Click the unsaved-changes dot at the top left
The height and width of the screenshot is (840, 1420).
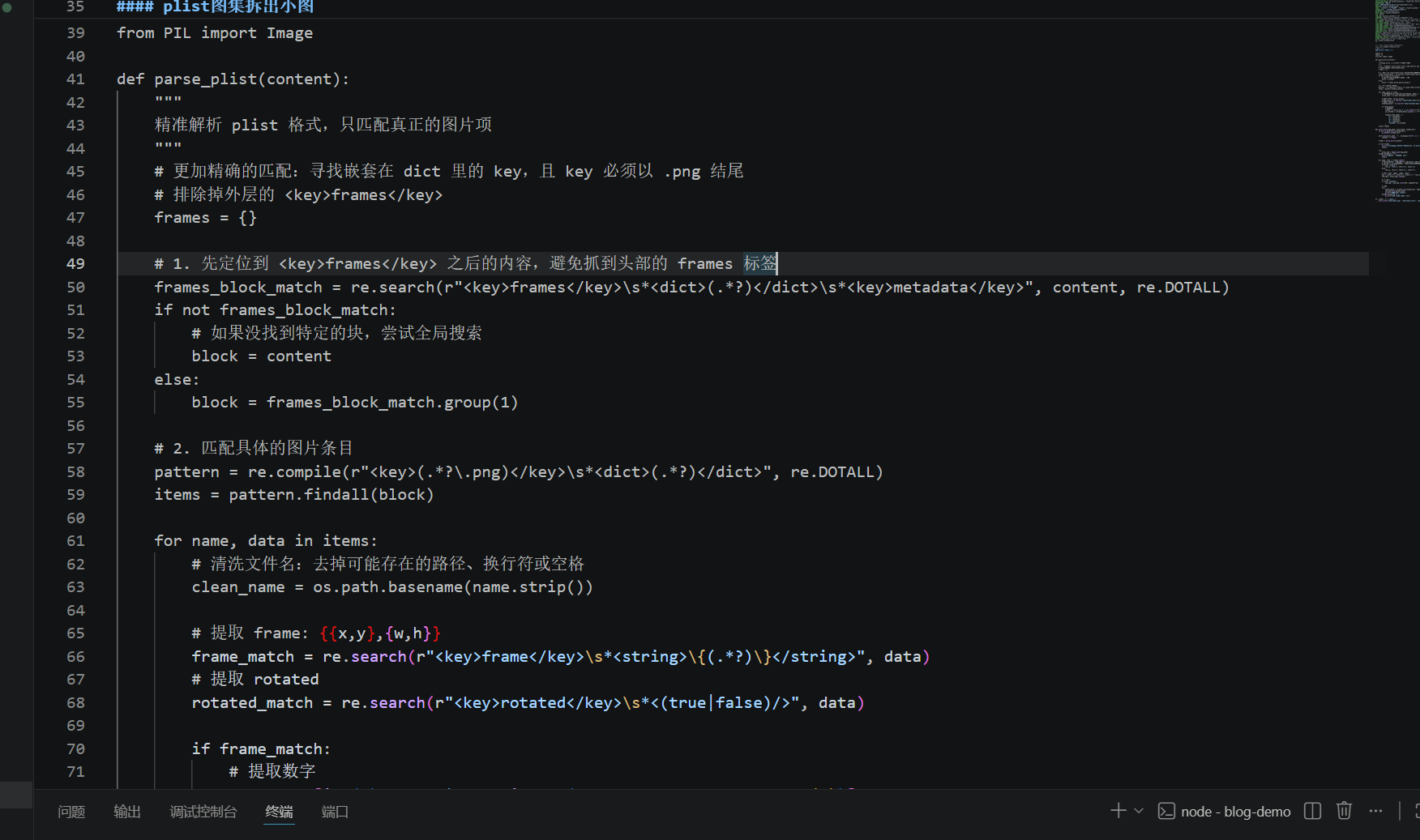click(8, 6)
